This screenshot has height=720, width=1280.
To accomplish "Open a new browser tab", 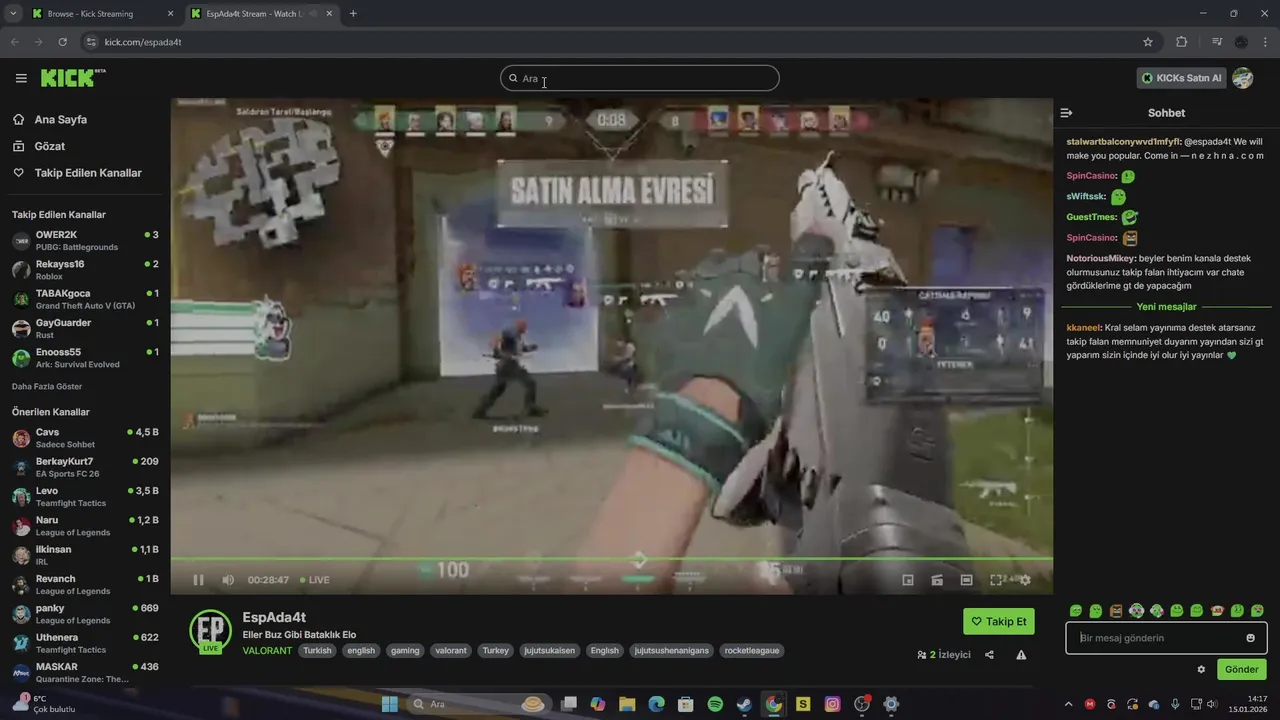I will pyautogui.click(x=353, y=14).
